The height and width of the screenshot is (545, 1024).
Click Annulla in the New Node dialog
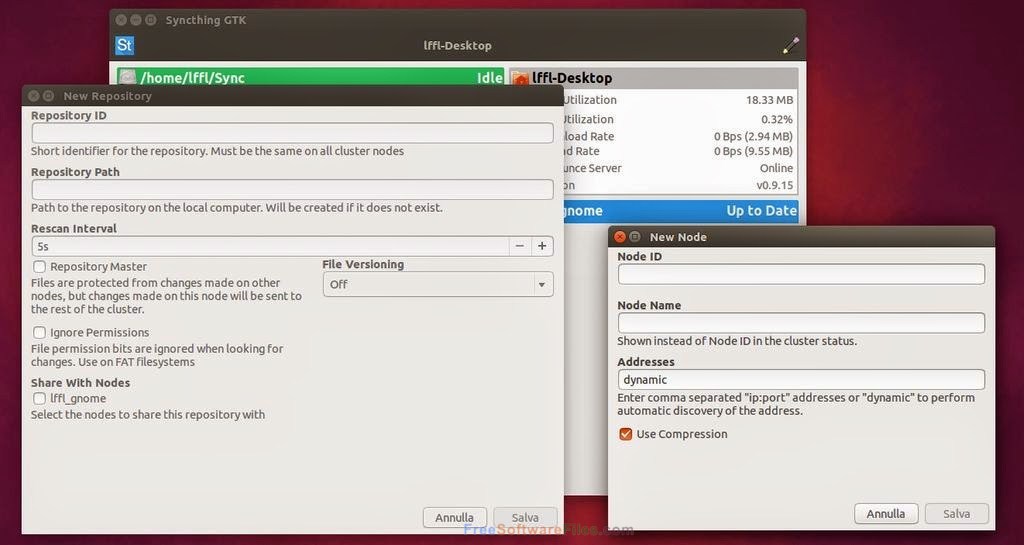coord(886,514)
